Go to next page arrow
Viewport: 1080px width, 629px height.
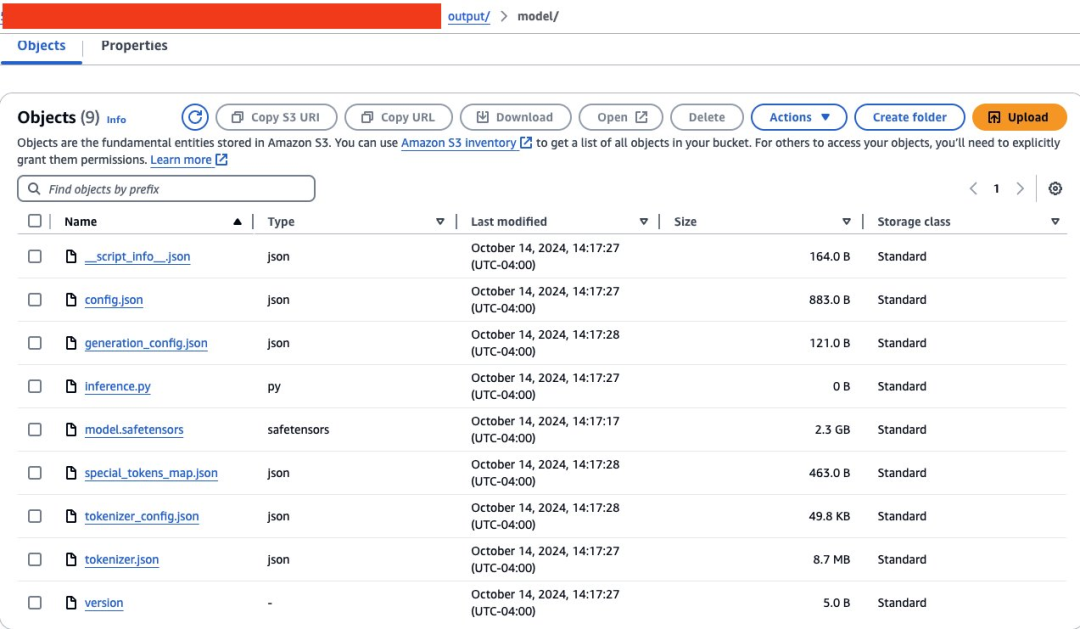[1020, 189]
